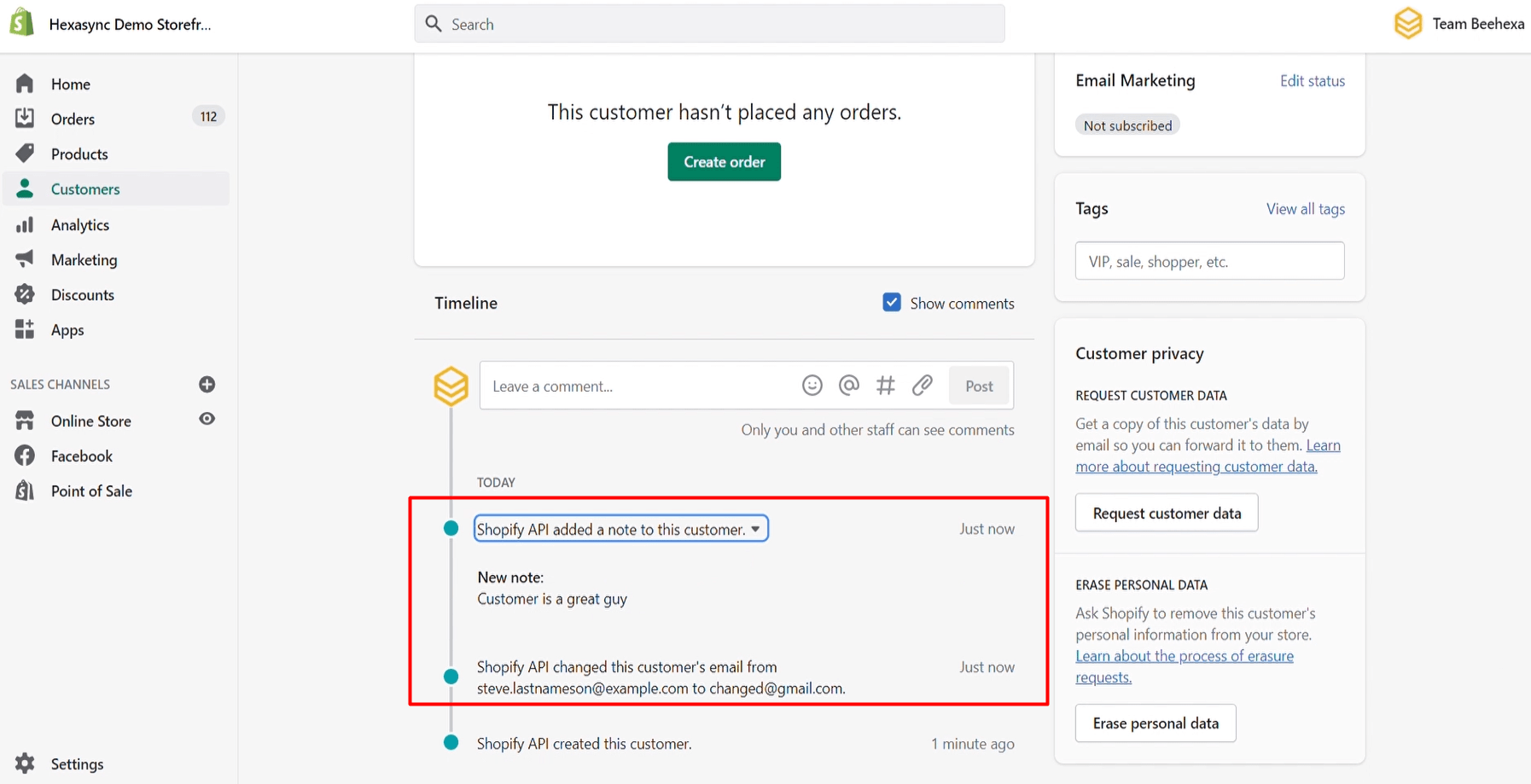Click 'Shopify API created this customer.' text
1531x784 pixels.
tap(584, 744)
